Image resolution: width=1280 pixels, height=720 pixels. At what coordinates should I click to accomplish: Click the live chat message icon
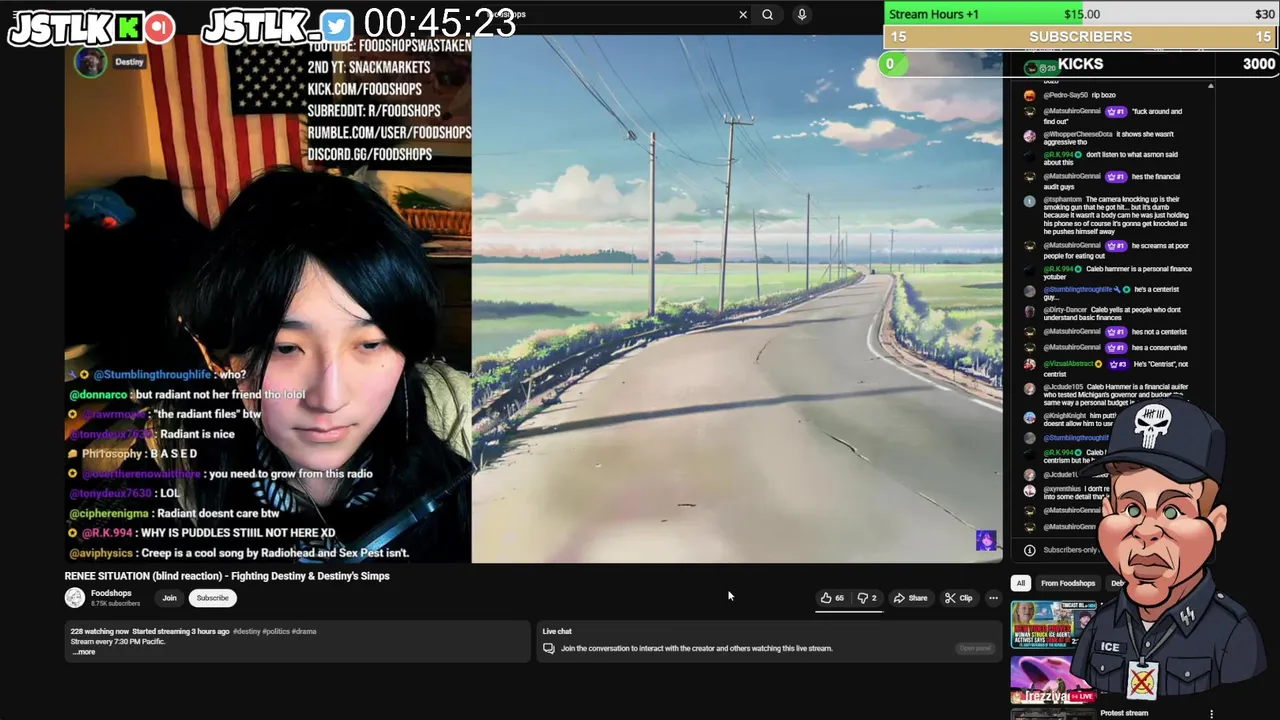click(548, 648)
